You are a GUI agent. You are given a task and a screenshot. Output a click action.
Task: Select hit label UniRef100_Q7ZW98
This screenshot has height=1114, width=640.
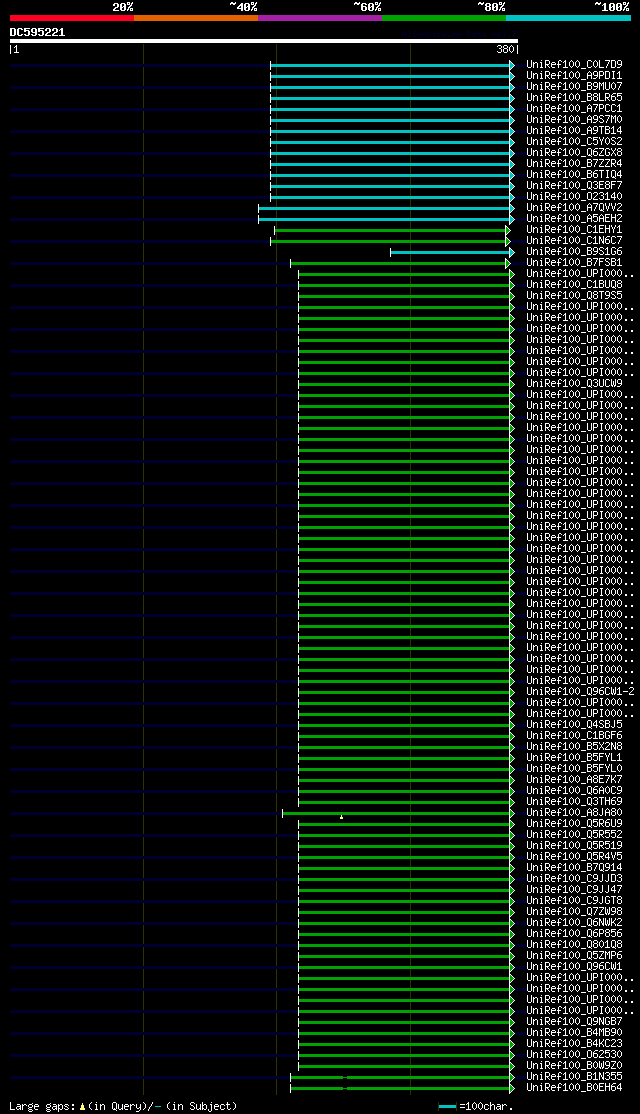click(x=575, y=912)
